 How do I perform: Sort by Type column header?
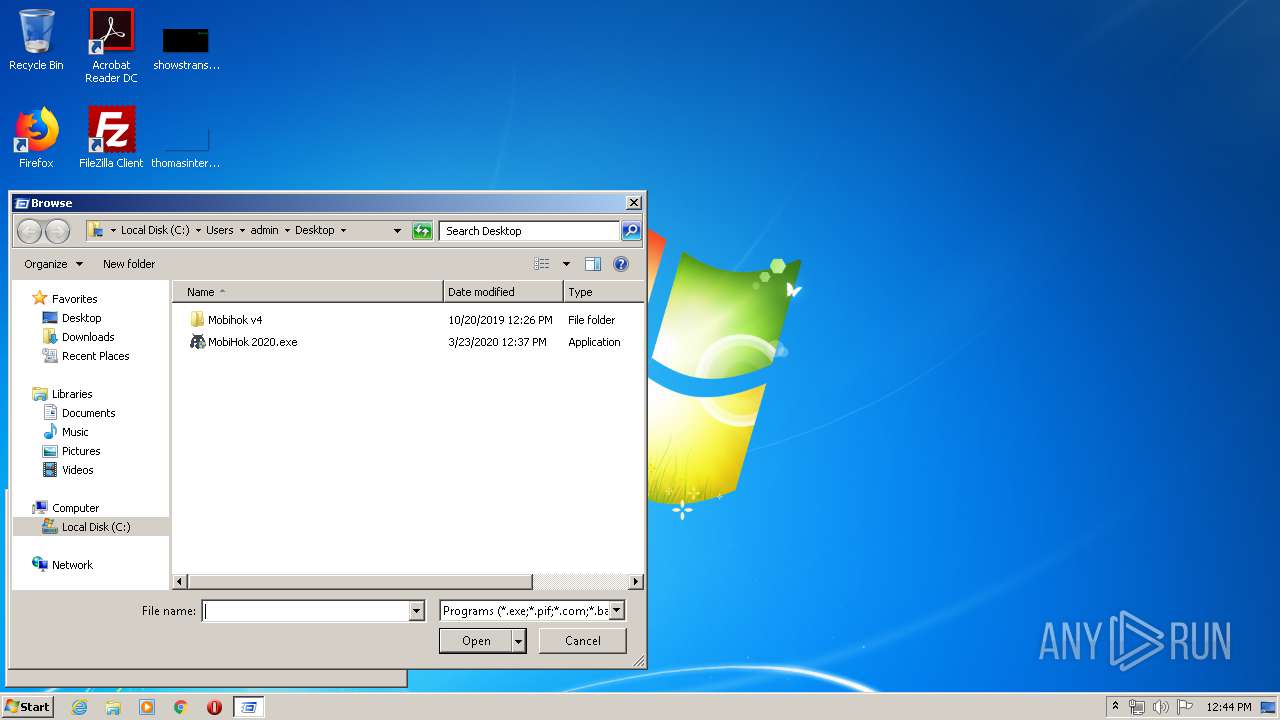pyautogui.click(x=604, y=292)
